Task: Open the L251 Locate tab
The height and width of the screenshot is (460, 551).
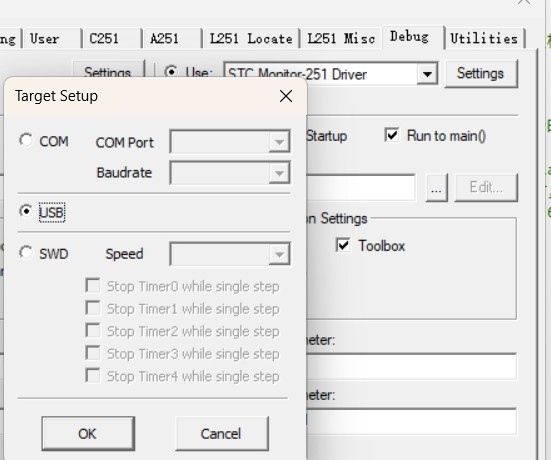Action: click(x=251, y=38)
